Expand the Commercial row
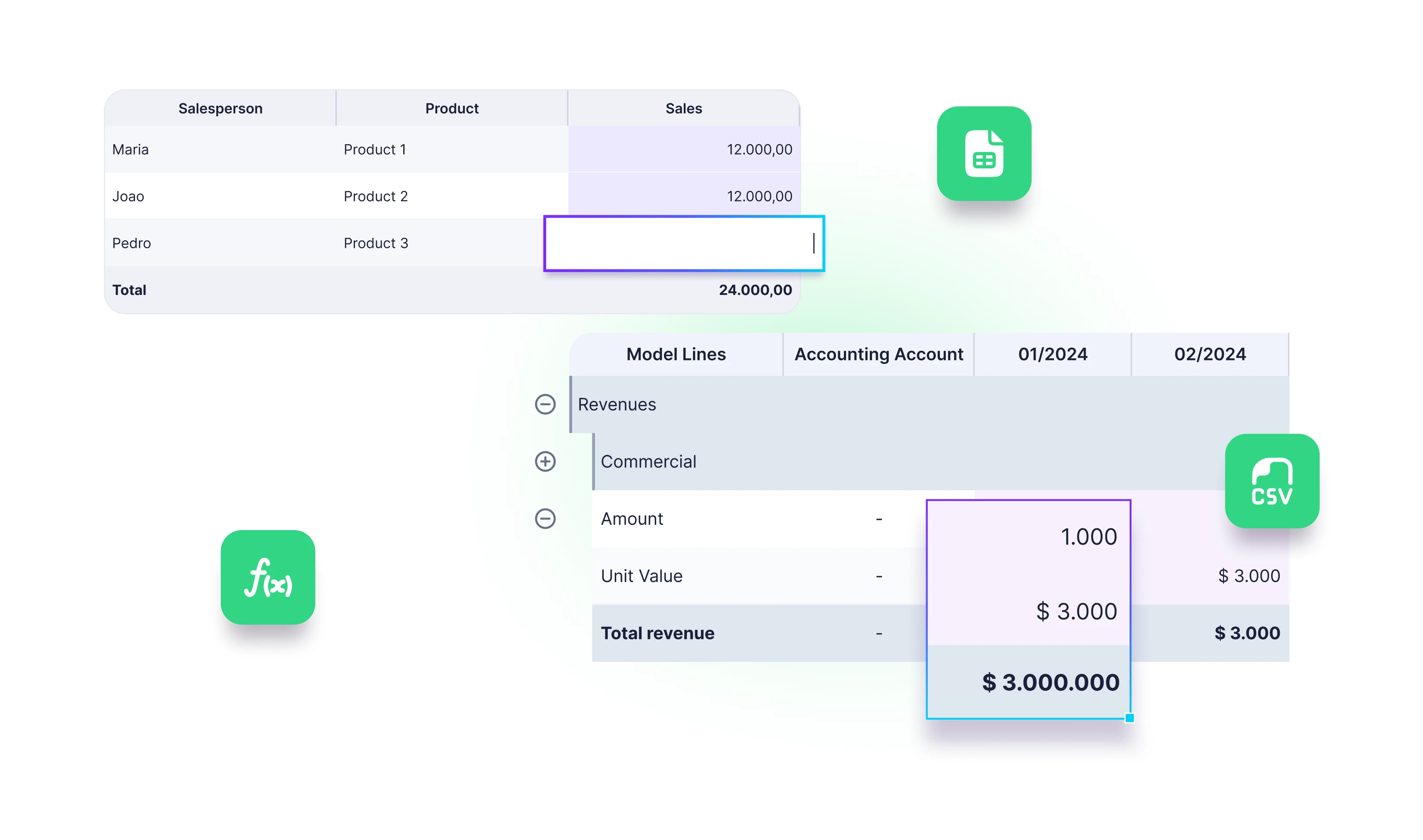Image resolution: width=1423 pixels, height=840 pixels. click(545, 462)
